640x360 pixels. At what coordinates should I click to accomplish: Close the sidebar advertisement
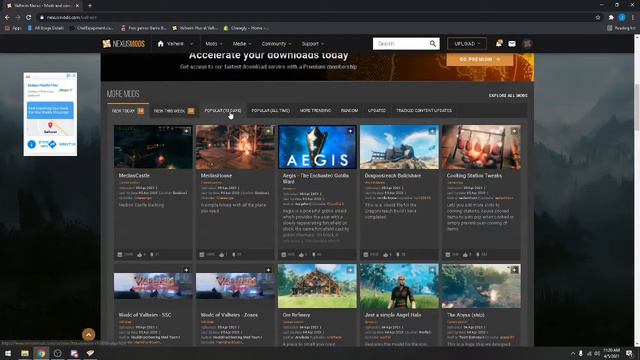click(x=74, y=76)
